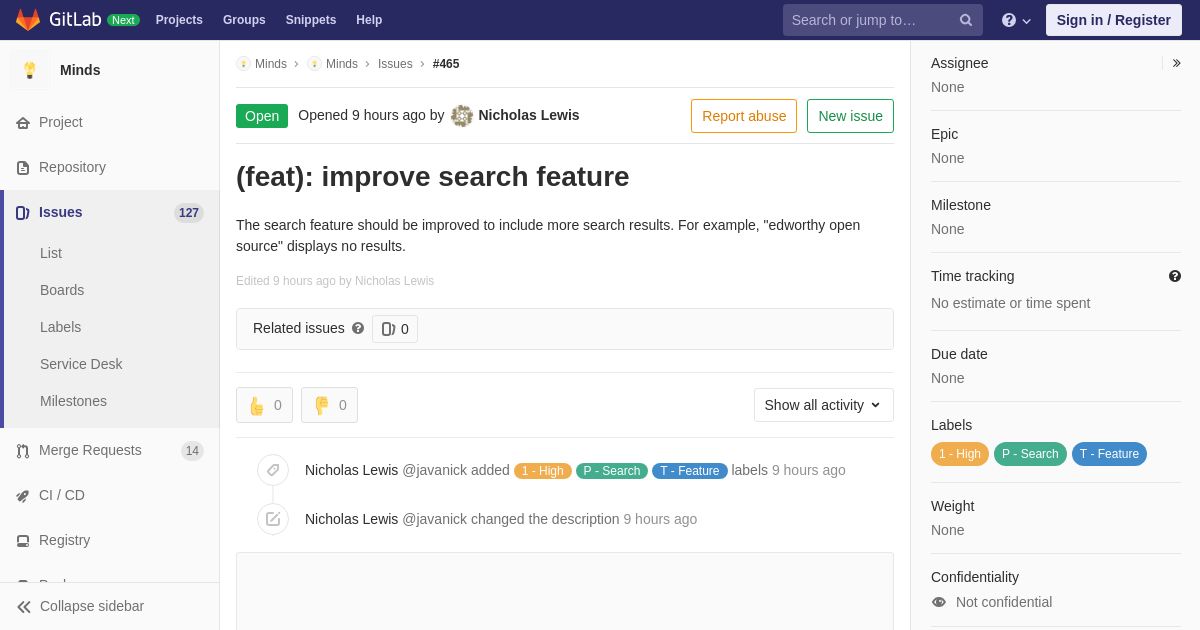Image resolution: width=1200 pixels, height=630 pixels.
Task: Open the Snippets menu item
Action: (311, 20)
